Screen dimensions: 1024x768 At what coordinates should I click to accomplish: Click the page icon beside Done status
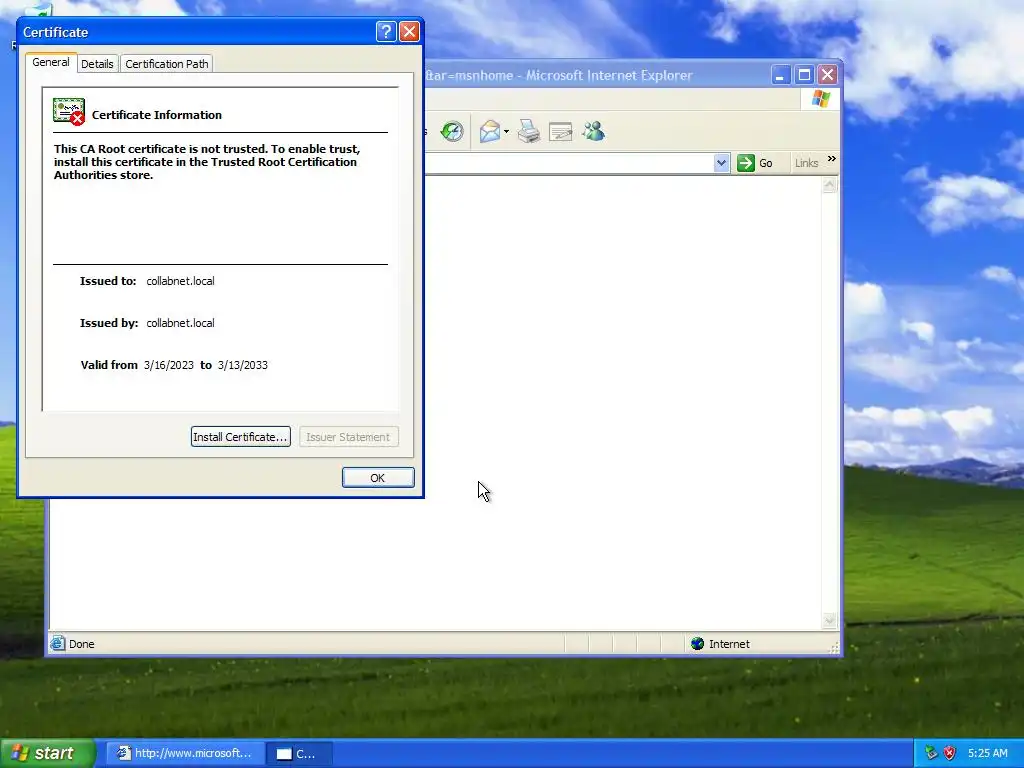pyautogui.click(x=57, y=644)
